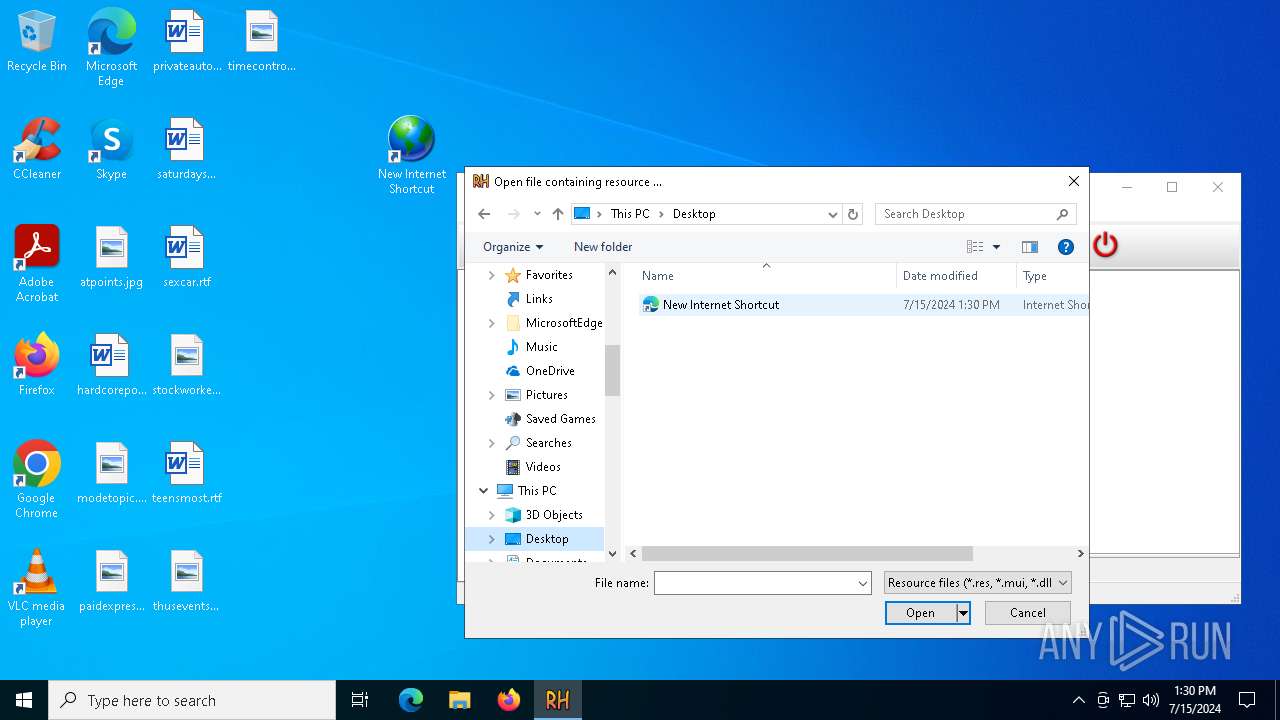The height and width of the screenshot is (720, 1280).
Task: Click the Open button
Action: tap(920, 613)
